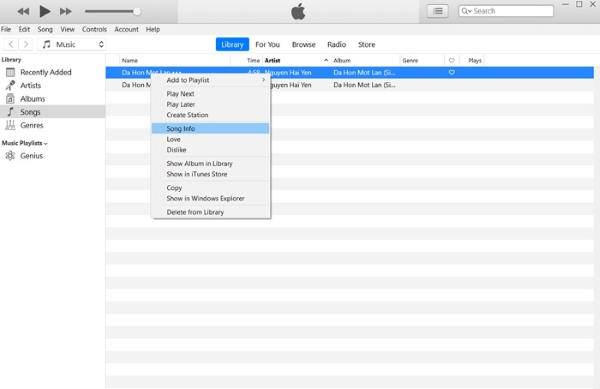This screenshot has height=389, width=600.
Task: Open the Music media type dropdown
Action: click(72, 44)
